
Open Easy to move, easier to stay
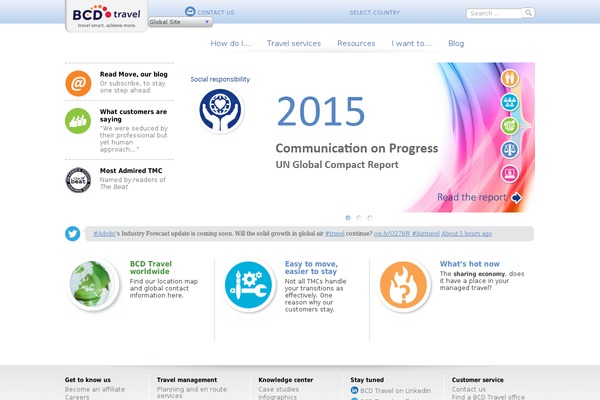pyautogui.click(x=311, y=268)
